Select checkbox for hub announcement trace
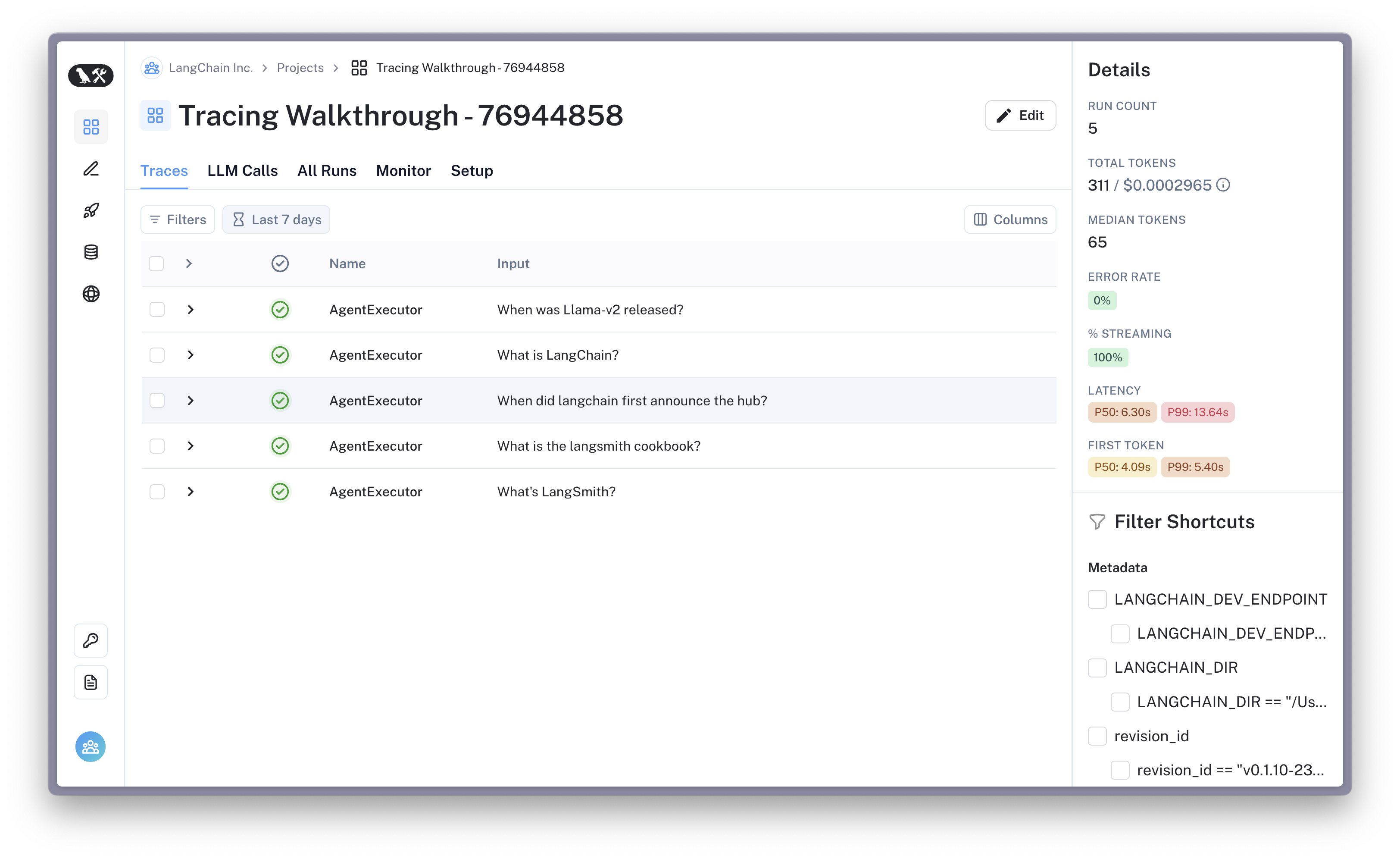This screenshot has width=1400, height=859. (x=157, y=401)
